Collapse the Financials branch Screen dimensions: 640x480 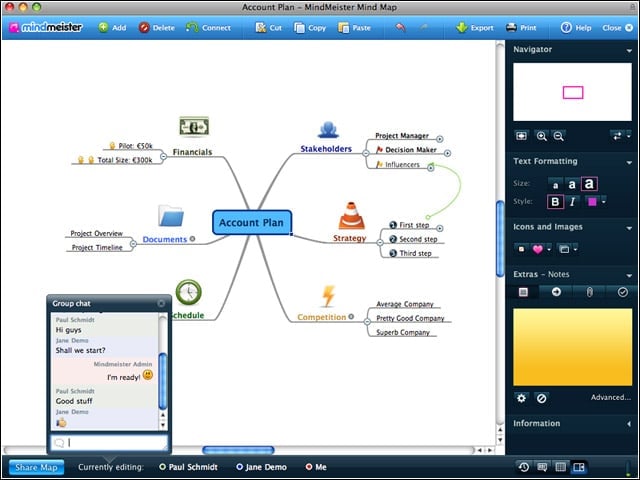click(x=163, y=156)
